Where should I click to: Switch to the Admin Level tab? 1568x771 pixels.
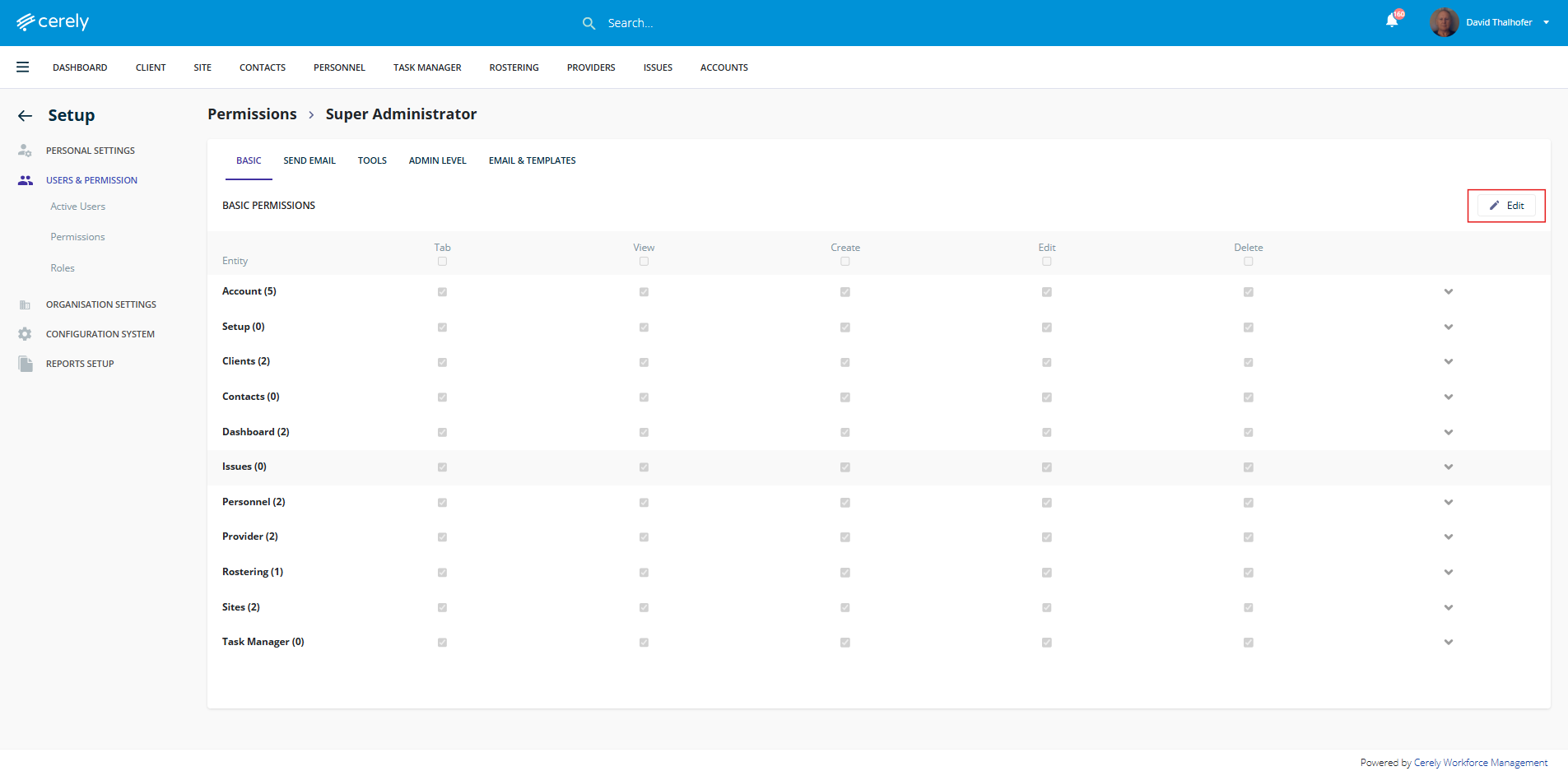point(437,160)
